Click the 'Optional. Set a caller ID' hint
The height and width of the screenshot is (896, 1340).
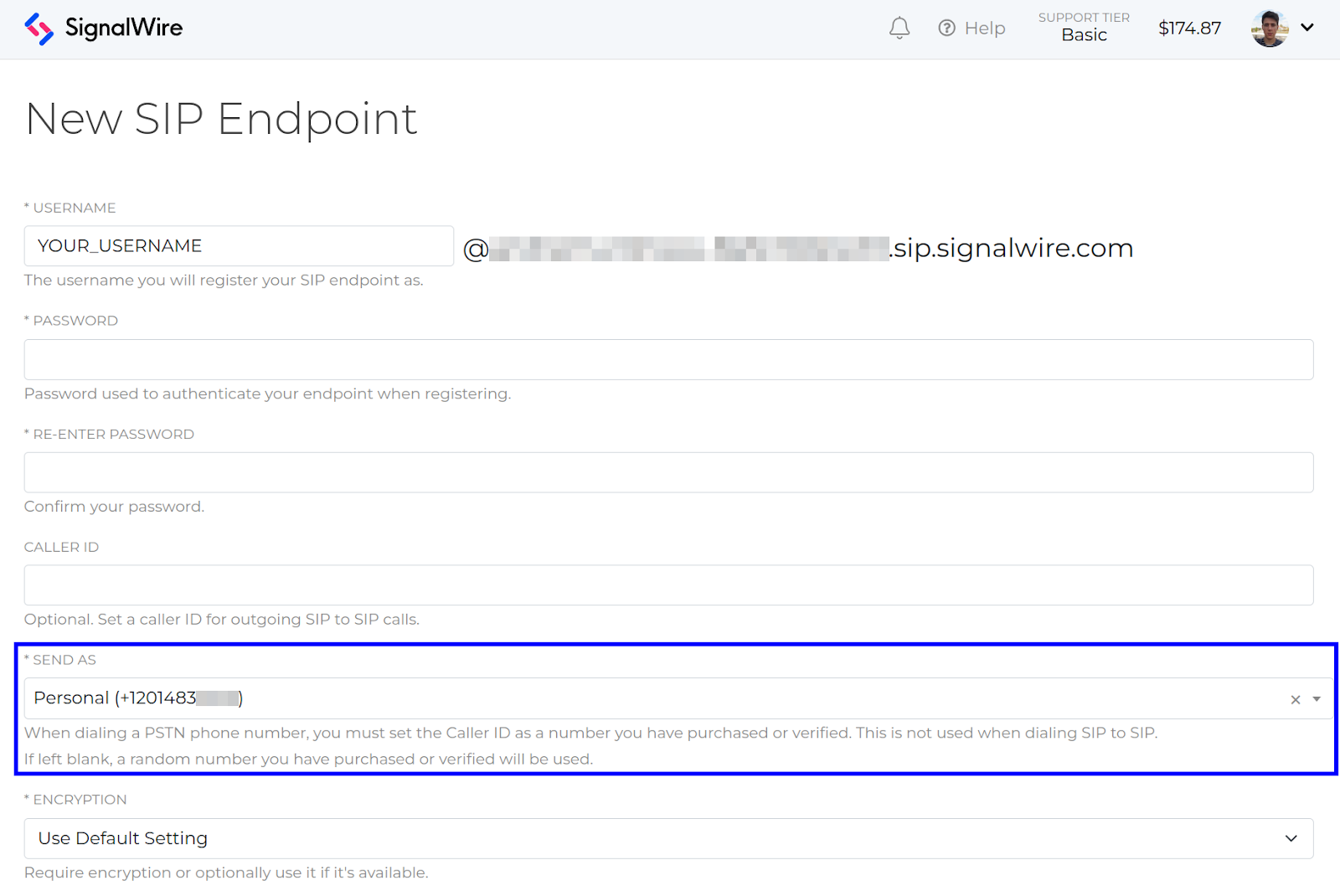click(x=222, y=620)
